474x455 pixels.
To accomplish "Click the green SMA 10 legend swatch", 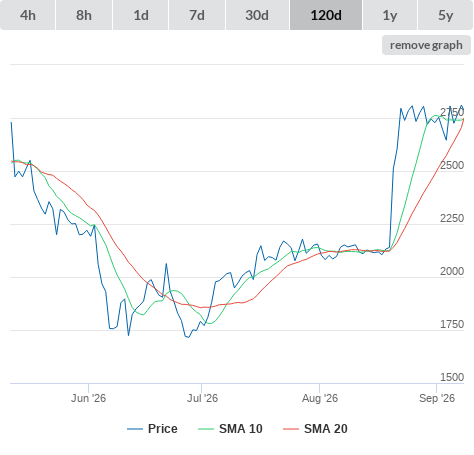I will 206,429.
